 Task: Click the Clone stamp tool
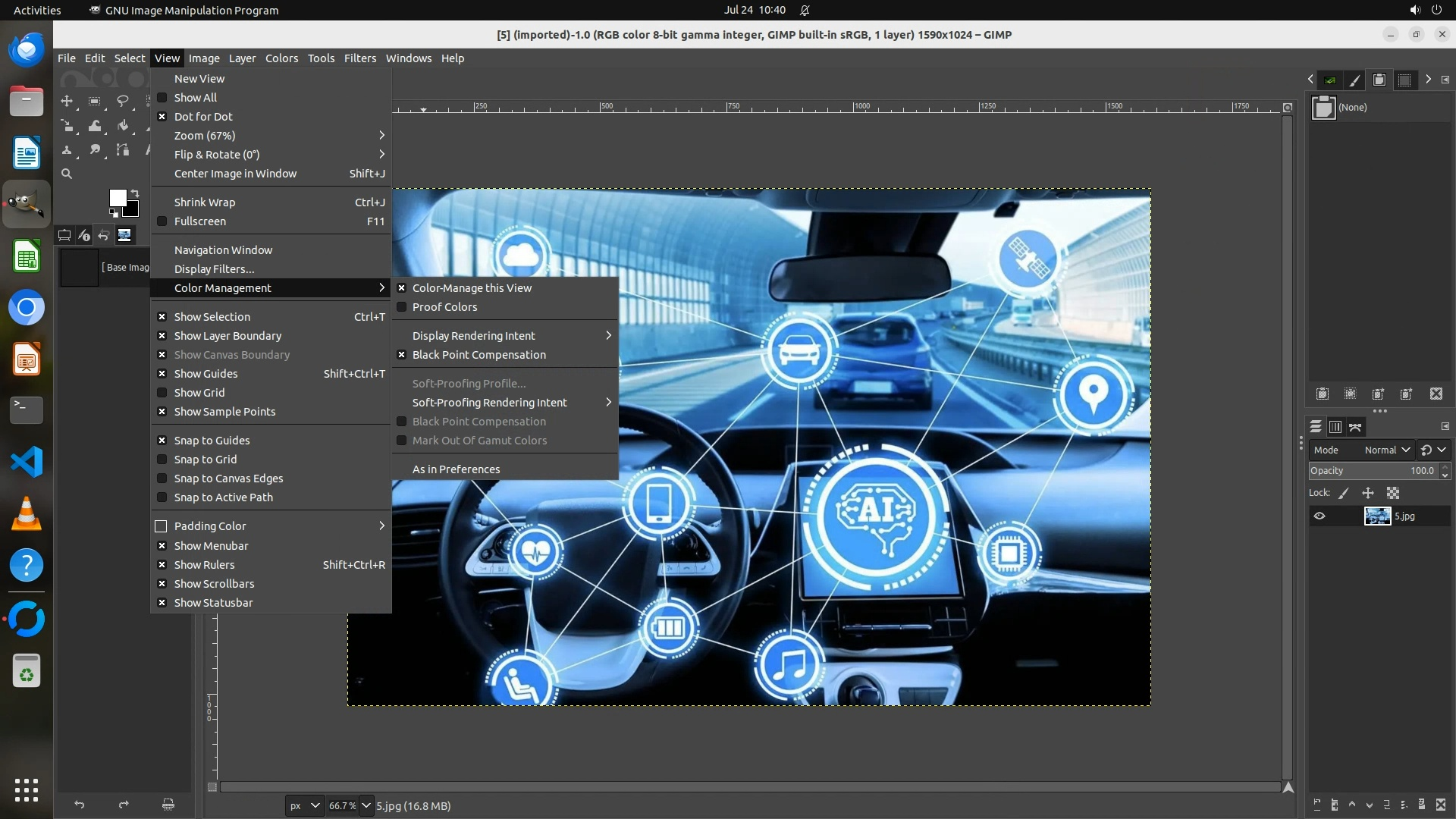point(67,150)
